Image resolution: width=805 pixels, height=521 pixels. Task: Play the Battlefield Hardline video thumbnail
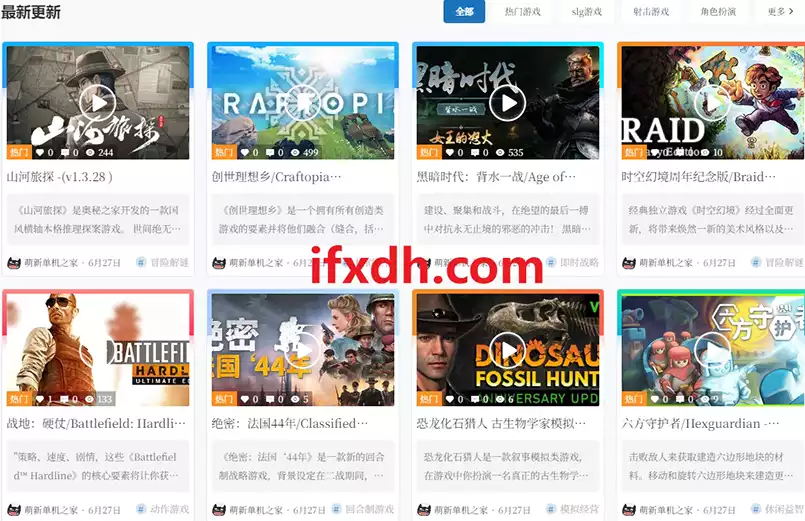(98, 350)
